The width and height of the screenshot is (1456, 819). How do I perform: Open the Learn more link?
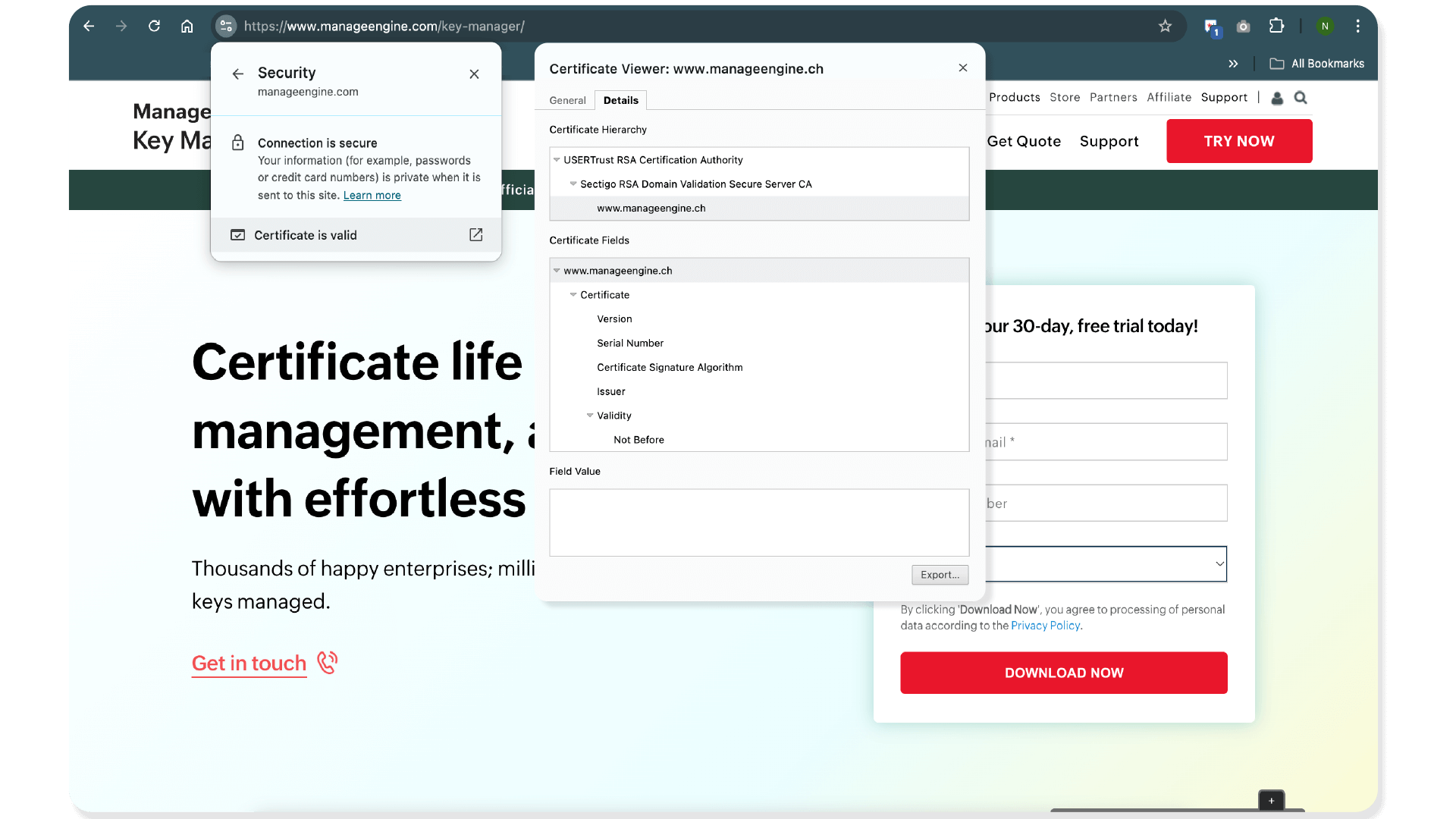[x=372, y=196]
